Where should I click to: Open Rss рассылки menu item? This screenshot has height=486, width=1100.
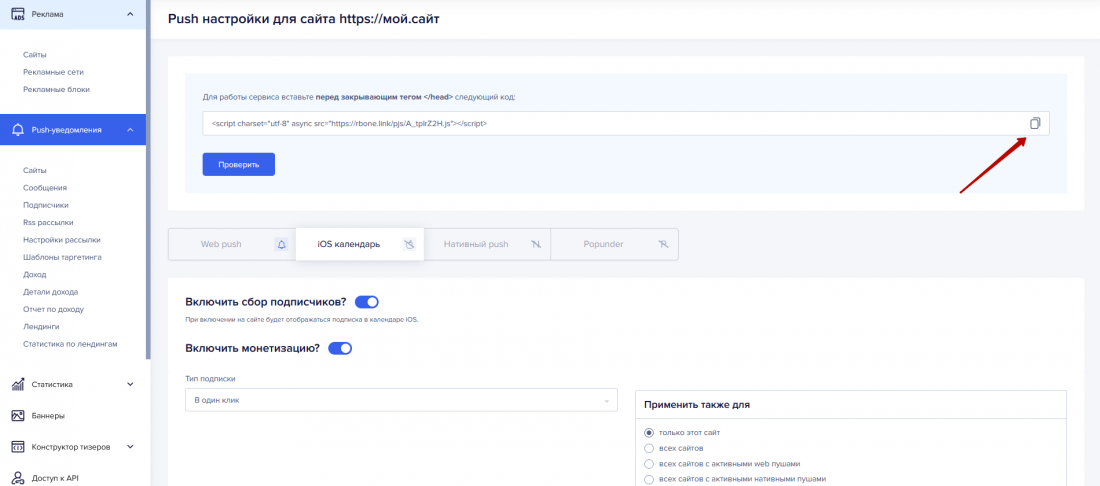pos(48,222)
